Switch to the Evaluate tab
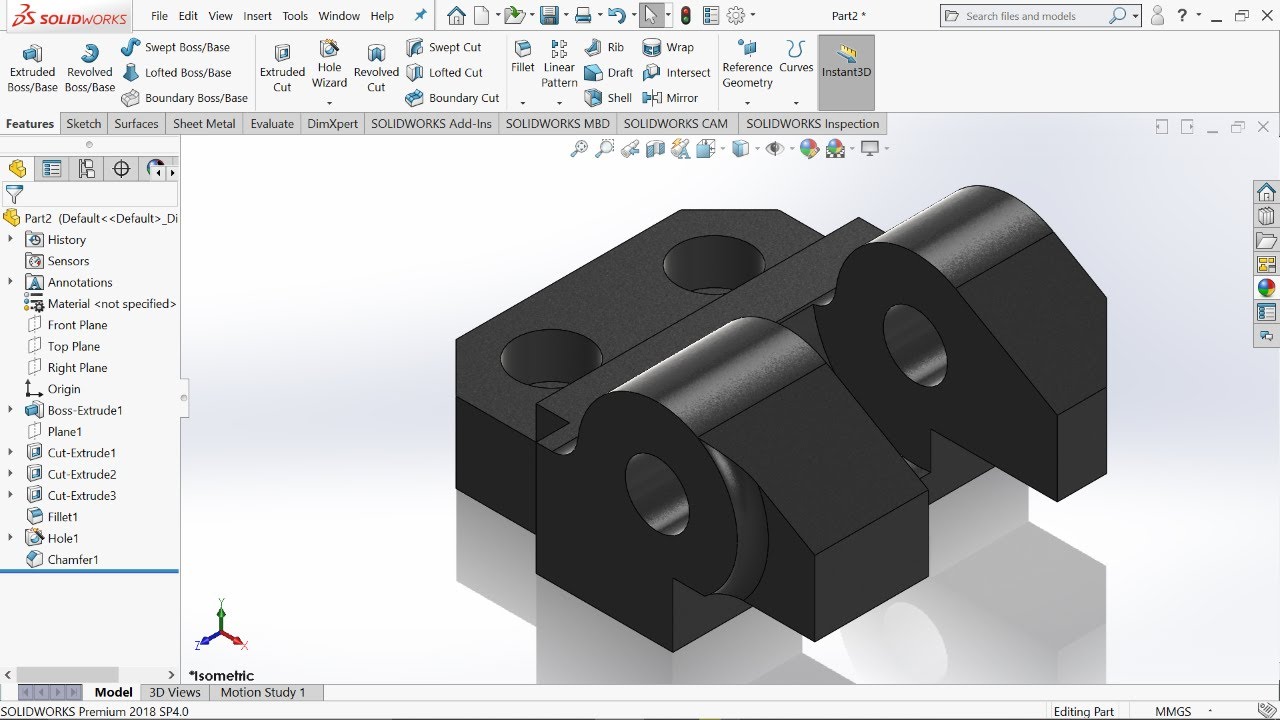Viewport: 1280px width, 720px height. point(272,124)
